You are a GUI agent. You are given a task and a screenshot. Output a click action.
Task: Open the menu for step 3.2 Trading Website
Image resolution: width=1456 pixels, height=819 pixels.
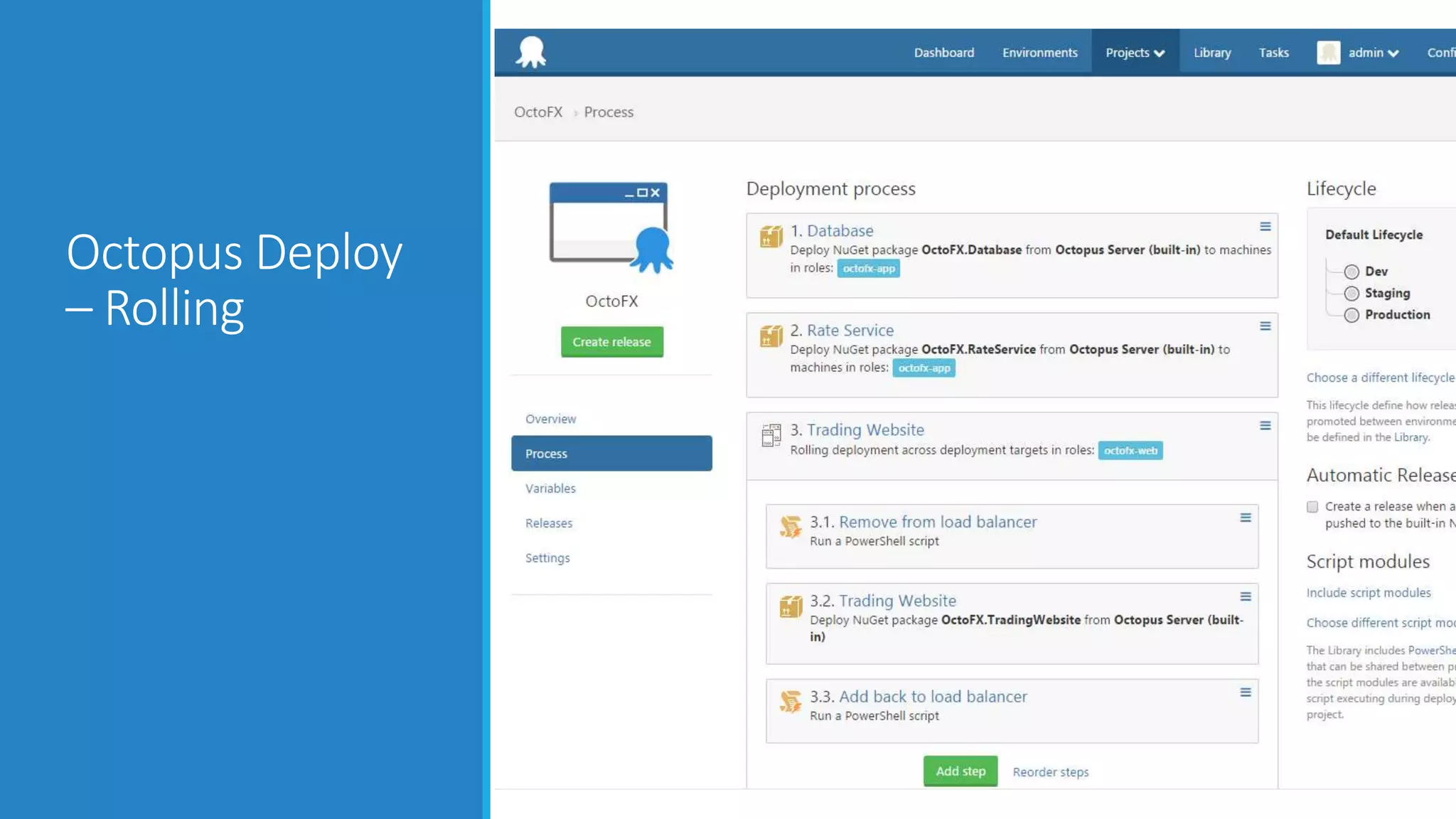(x=1246, y=597)
